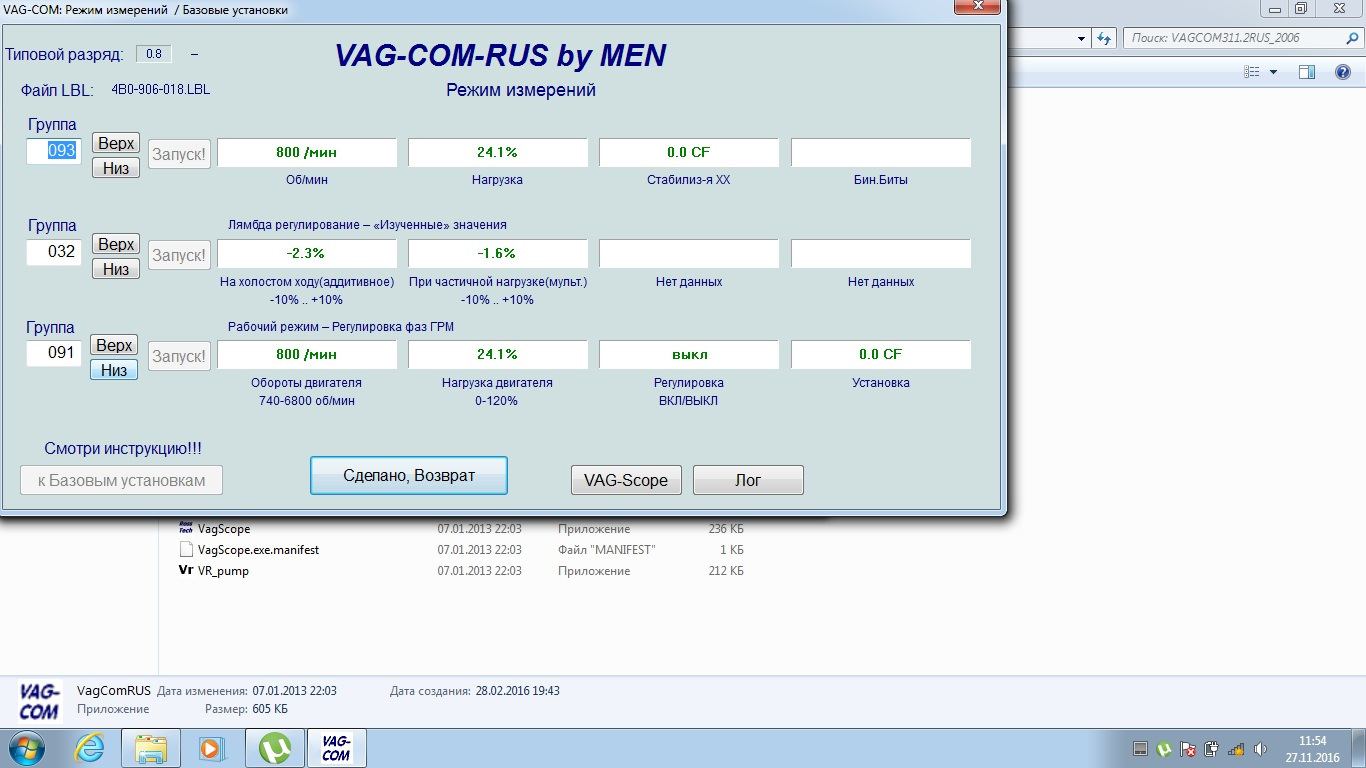This screenshot has height=768, width=1366.
Task: Toggle the Explorer preview pane icon
Action: pos(1307,72)
